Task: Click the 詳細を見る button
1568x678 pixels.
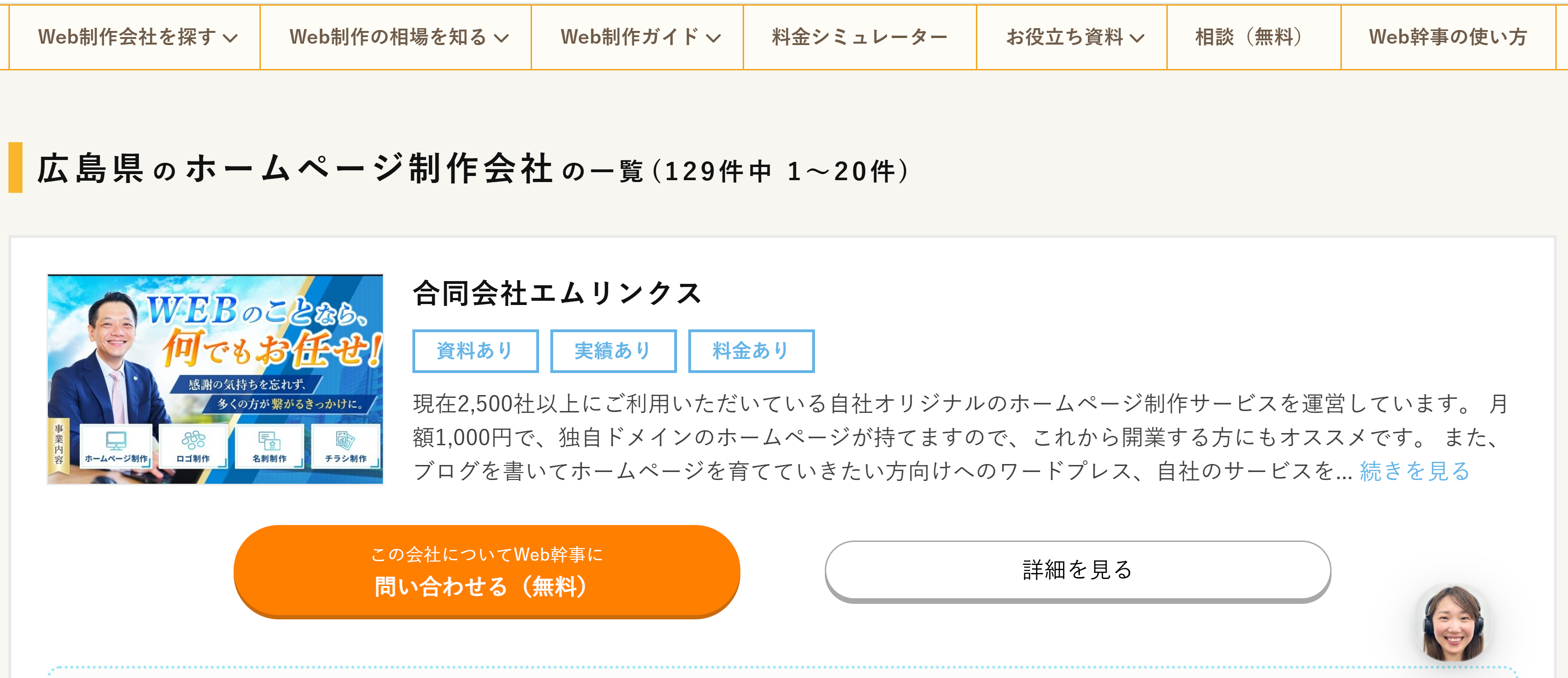Action: pyautogui.click(x=1077, y=571)
